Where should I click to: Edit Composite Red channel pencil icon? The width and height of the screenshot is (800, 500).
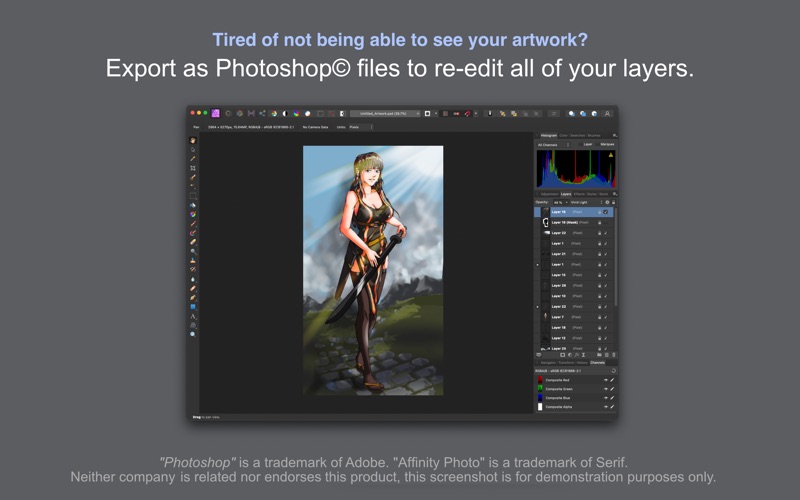pos(612,380)
